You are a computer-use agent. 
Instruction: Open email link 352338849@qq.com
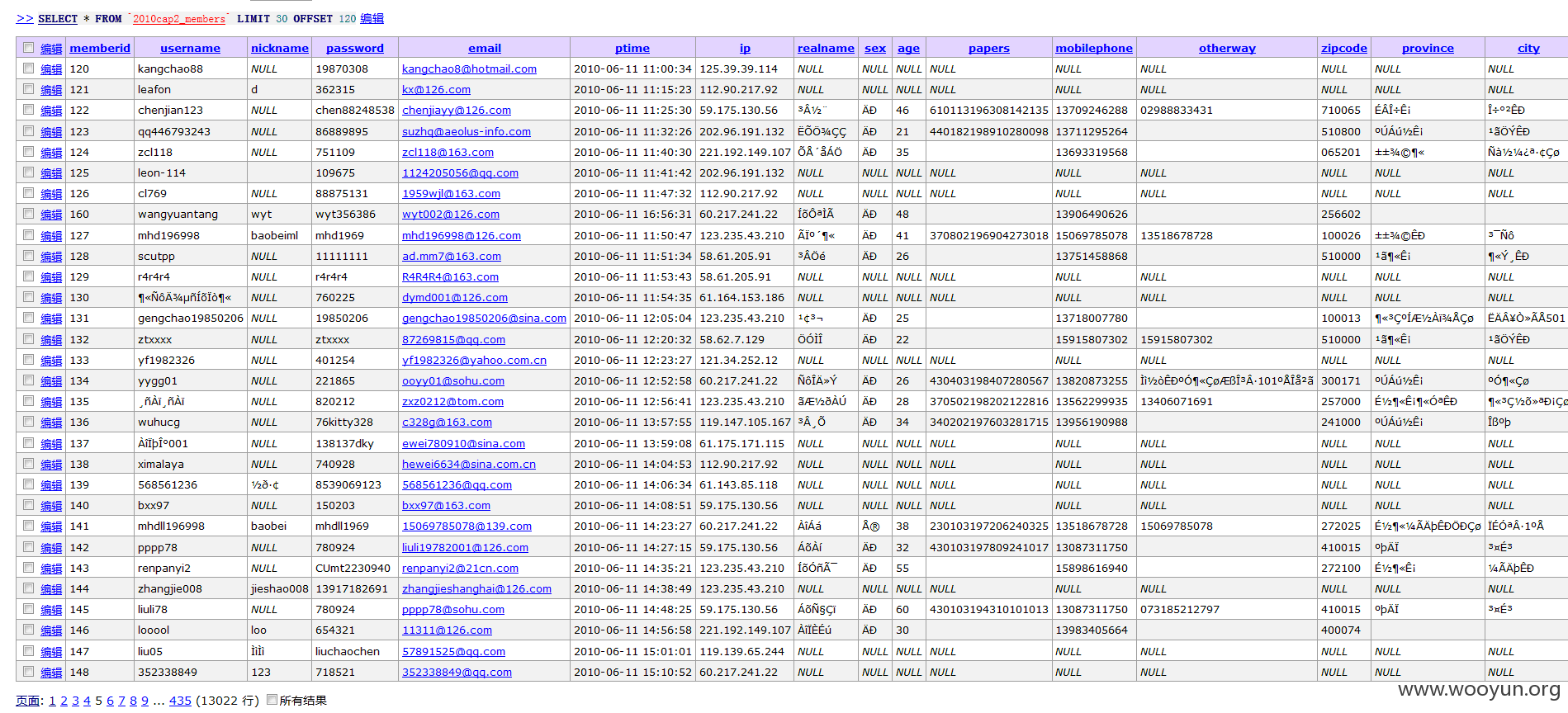457,673
